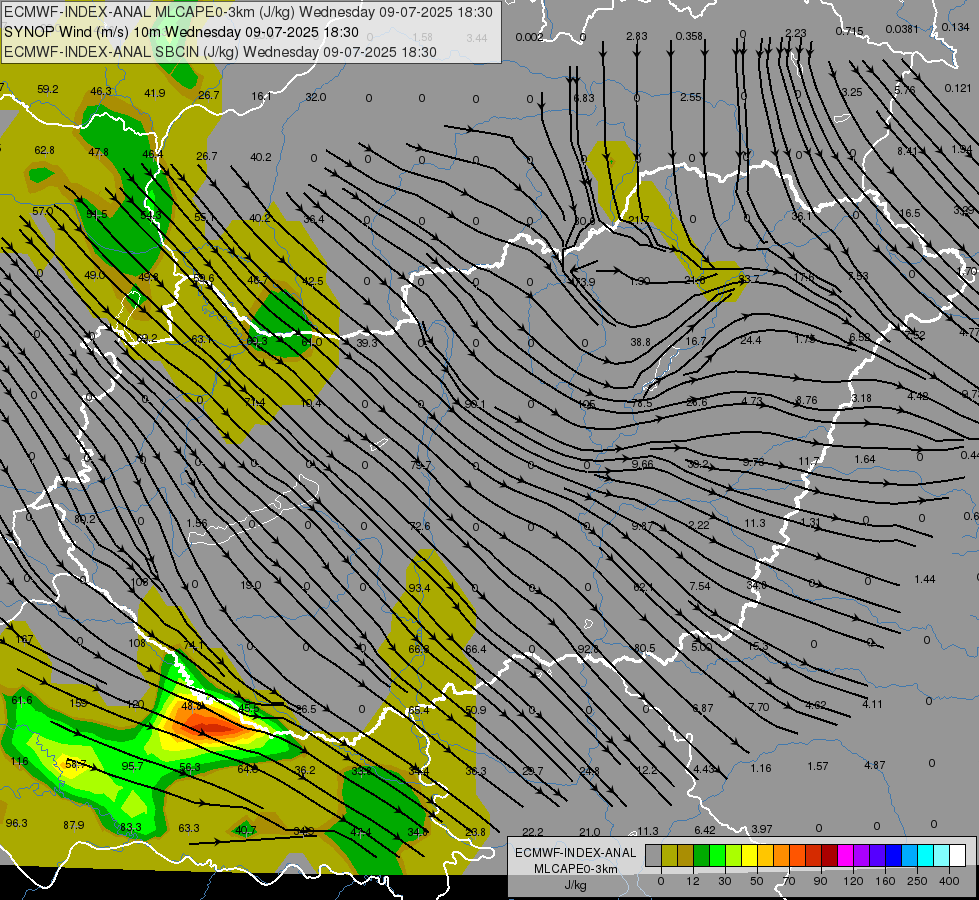Click the grid value 159

78,703
